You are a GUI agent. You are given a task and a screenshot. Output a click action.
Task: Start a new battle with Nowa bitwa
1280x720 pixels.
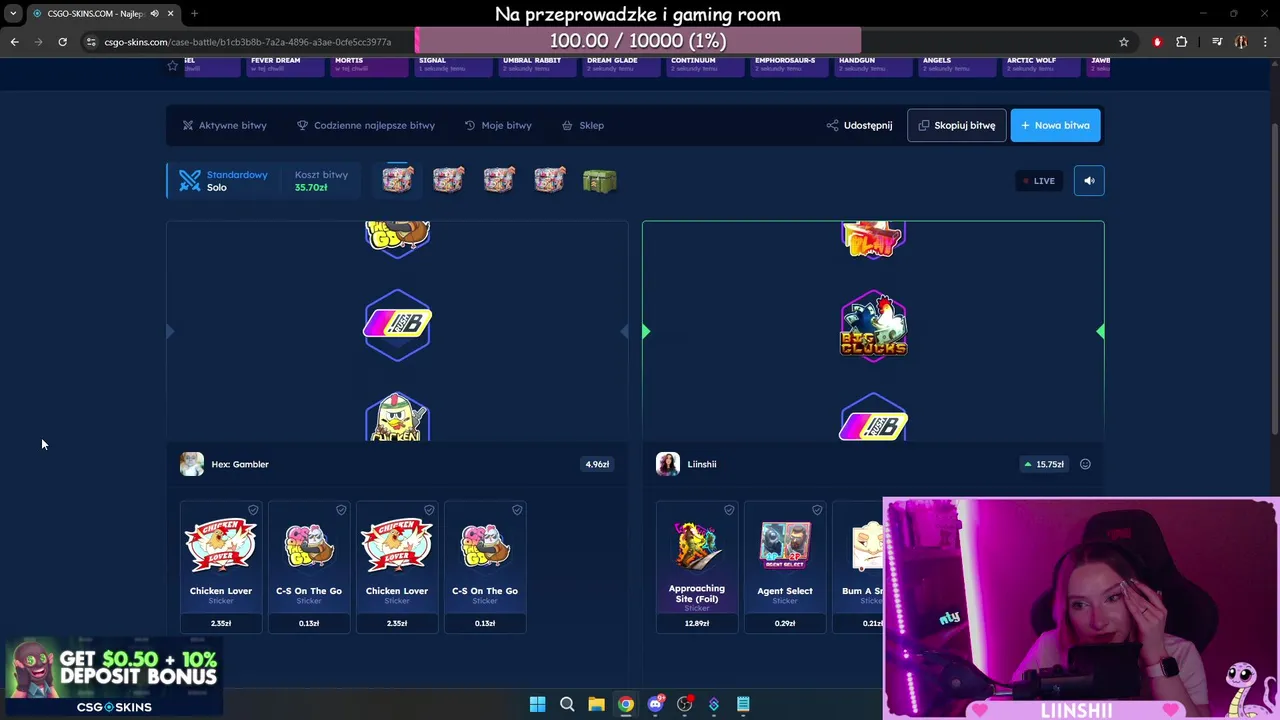point(1055,125)
